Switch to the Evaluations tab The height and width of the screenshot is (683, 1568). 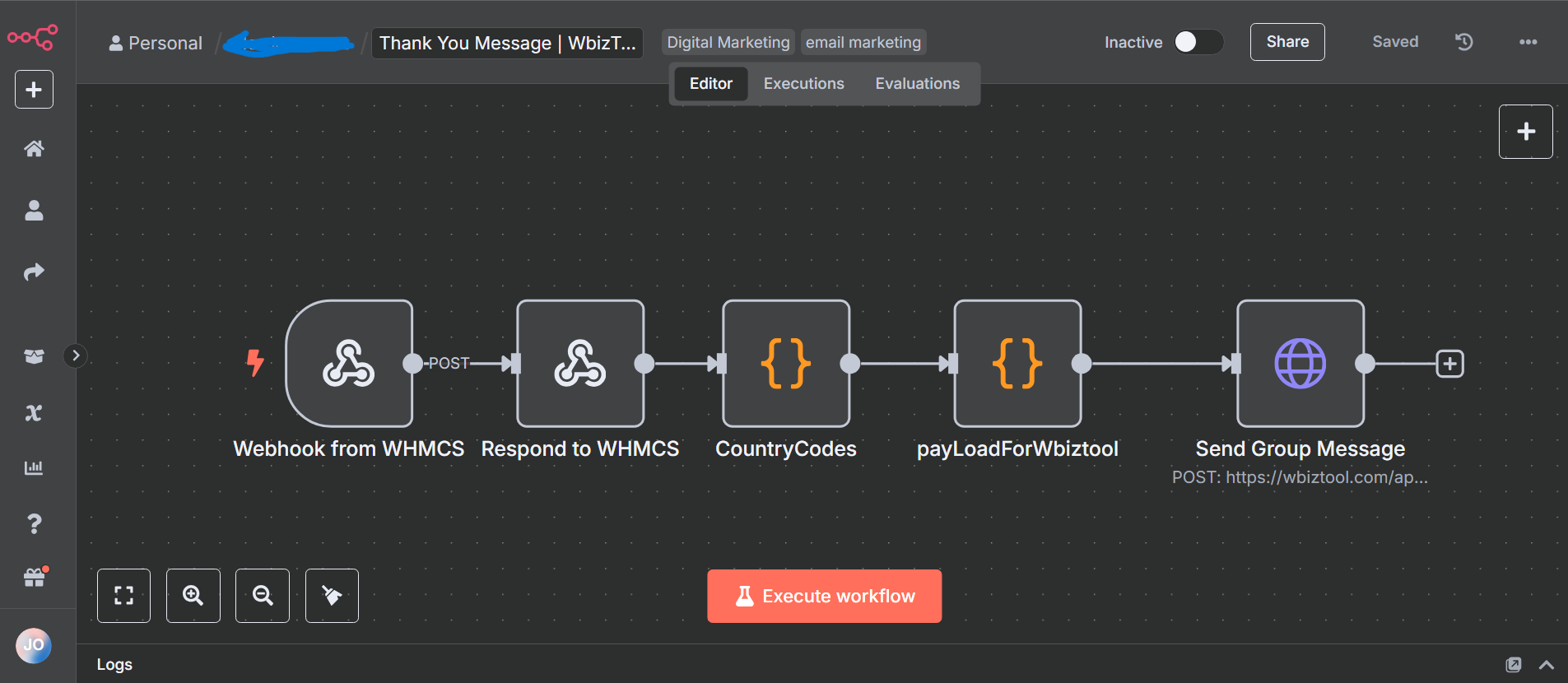click(918, 84)
